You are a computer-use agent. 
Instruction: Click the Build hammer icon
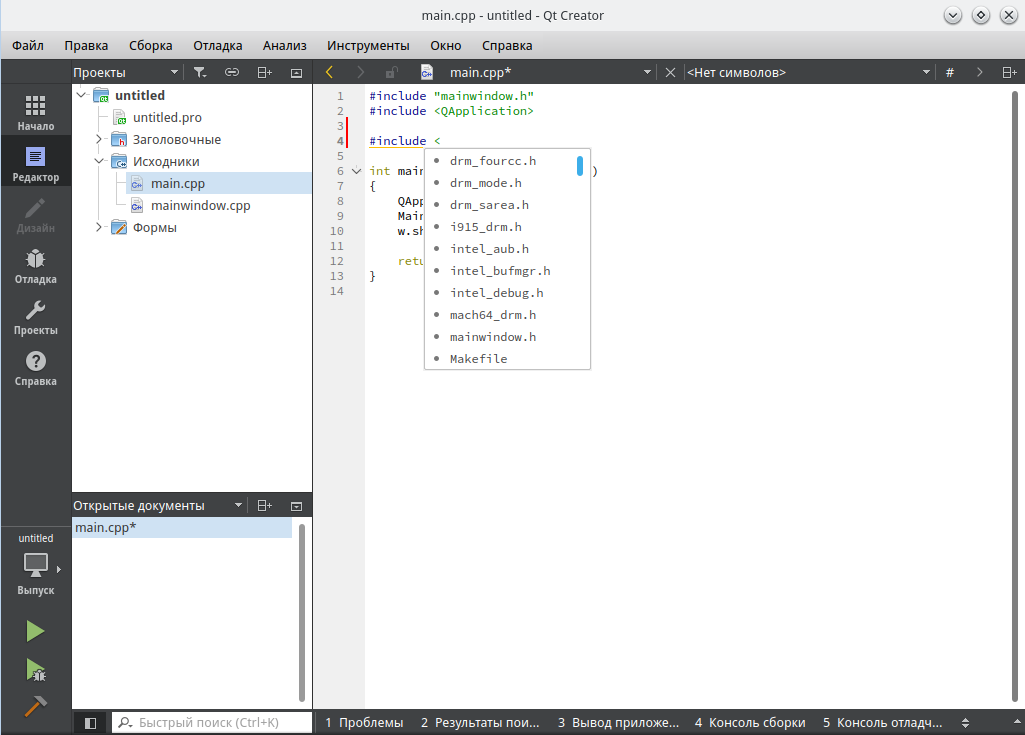pos(35,705)
